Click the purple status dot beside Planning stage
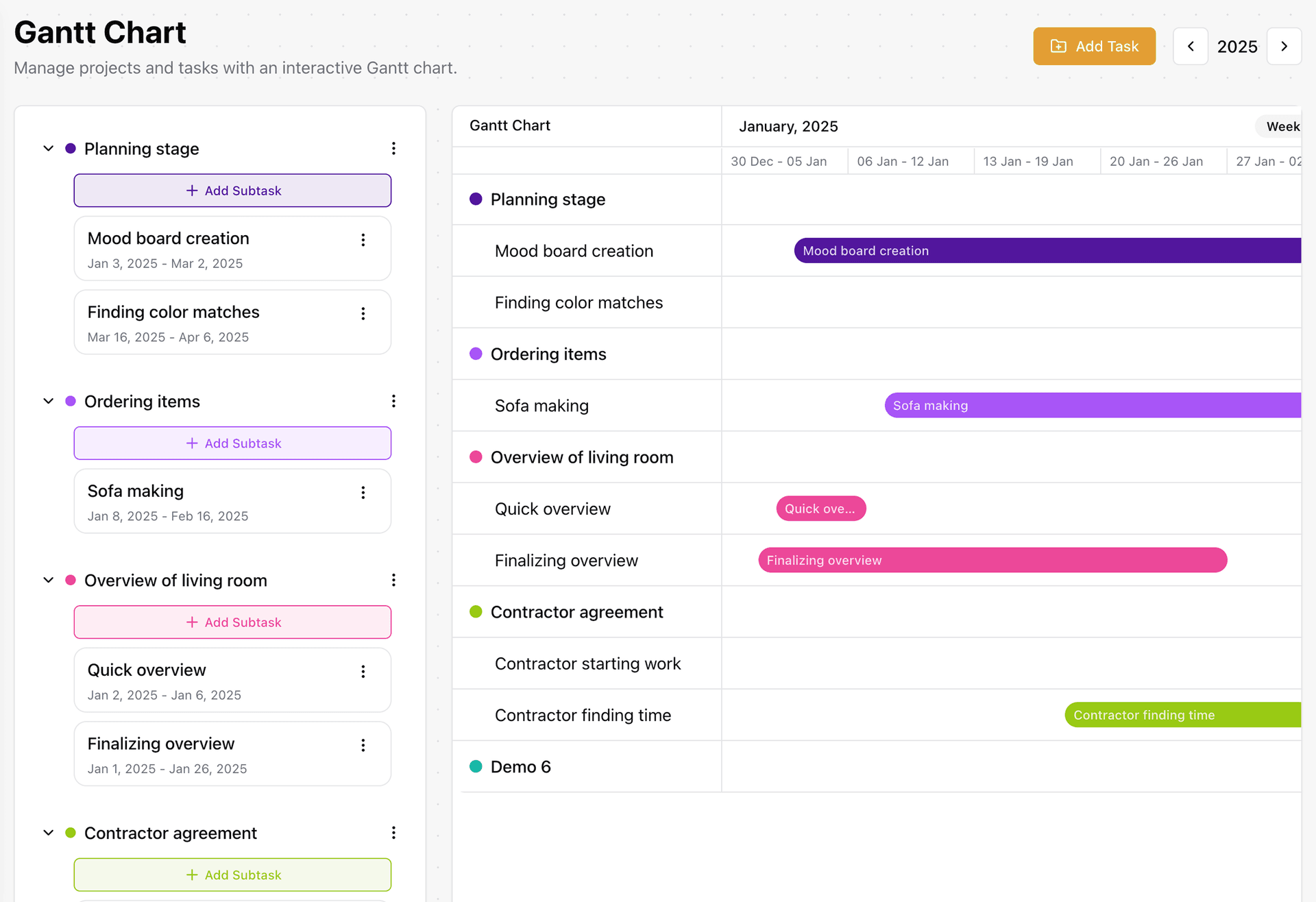 pos(71,148)
